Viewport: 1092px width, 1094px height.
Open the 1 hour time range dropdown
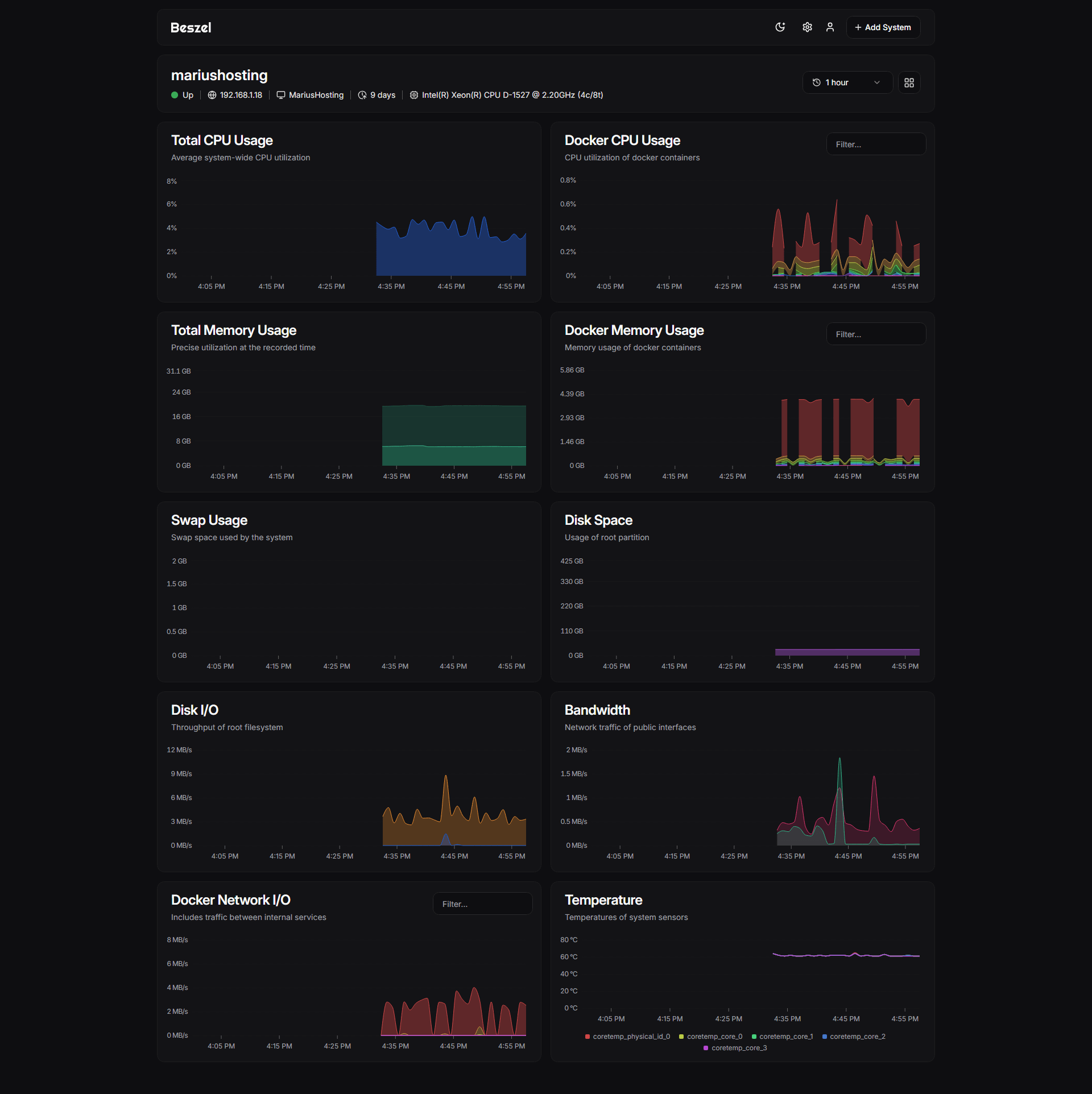pyautogui.click(x=847, y=82)
